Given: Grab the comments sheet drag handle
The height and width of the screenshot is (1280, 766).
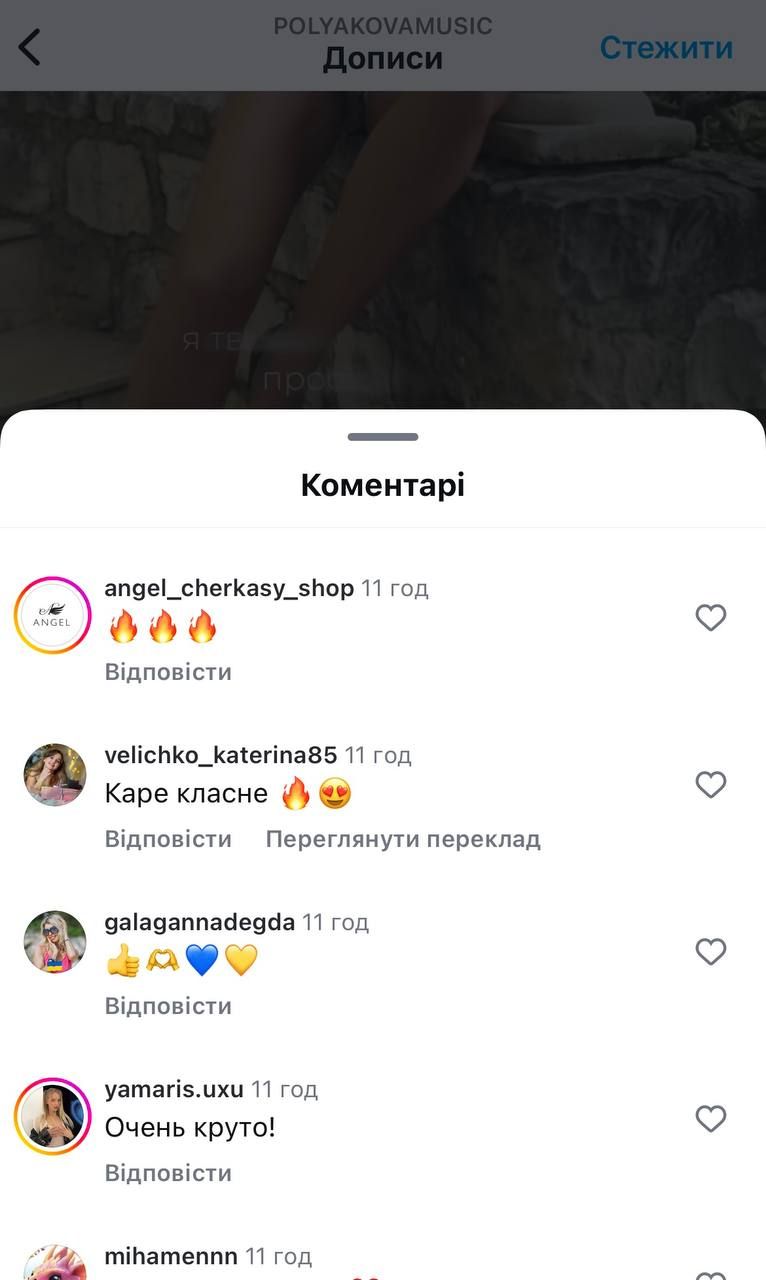Looking at the screenshot, I should (x=383, y=437).
